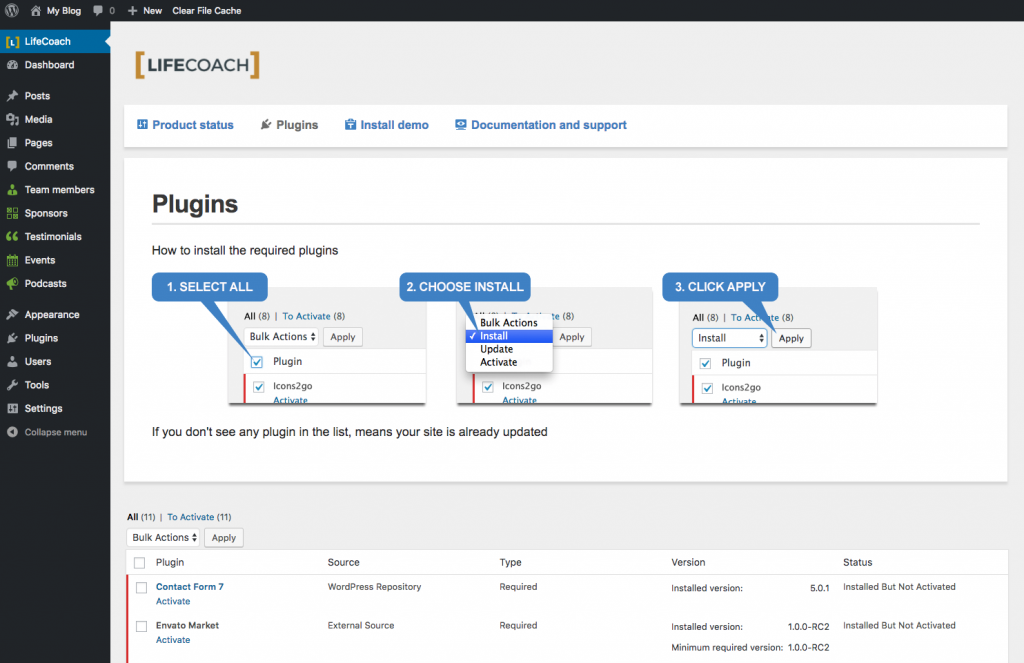Open Appearance in the sidebar
Screen dimensions: 1024x663
tap(55, 314)
